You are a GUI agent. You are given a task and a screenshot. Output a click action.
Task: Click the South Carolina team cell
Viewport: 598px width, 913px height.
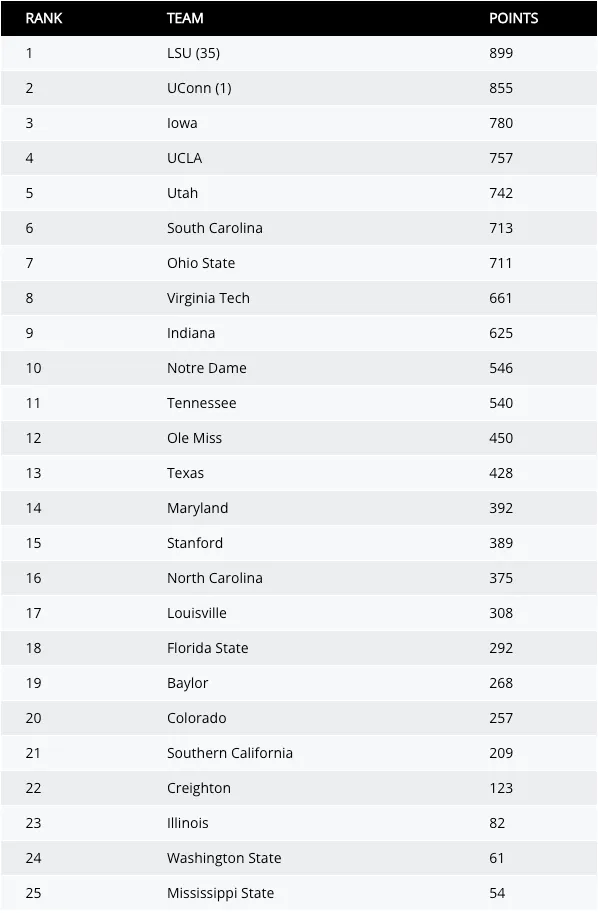(215, 228)
